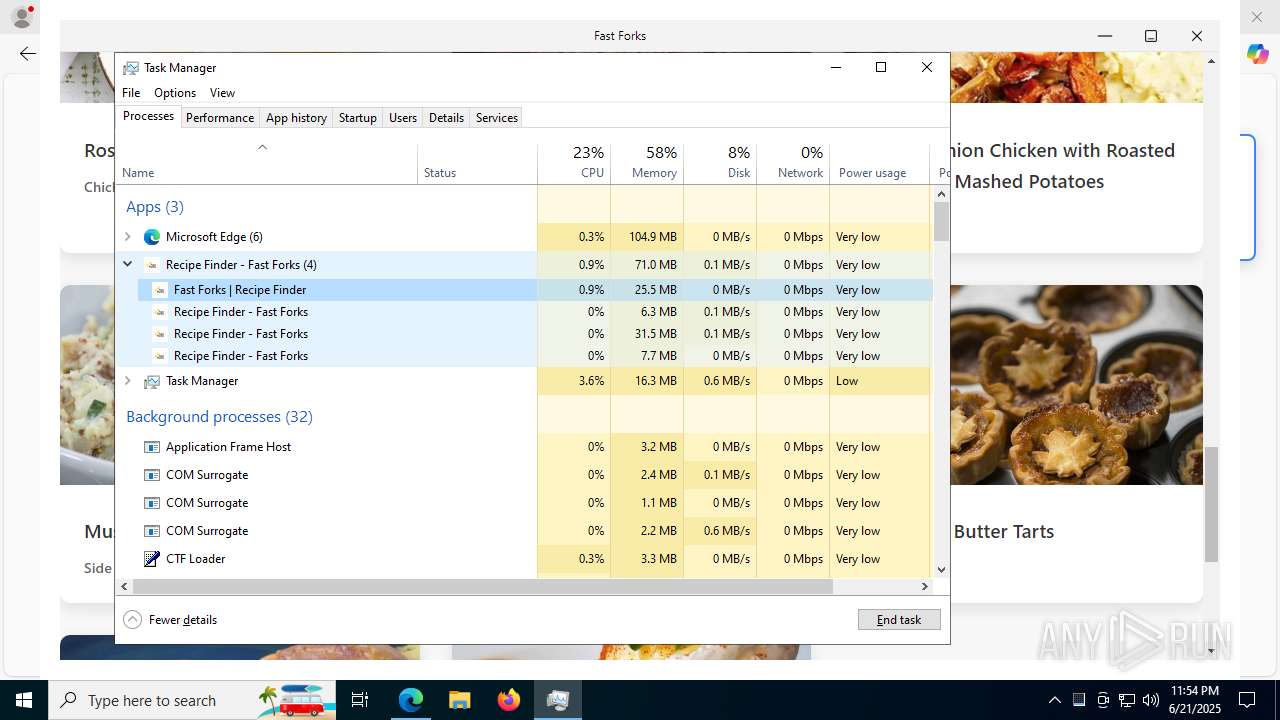The height and width of the screenshot is (720, 1280).
Task: Sort by the Network column header
Action: tap(793, 164)
